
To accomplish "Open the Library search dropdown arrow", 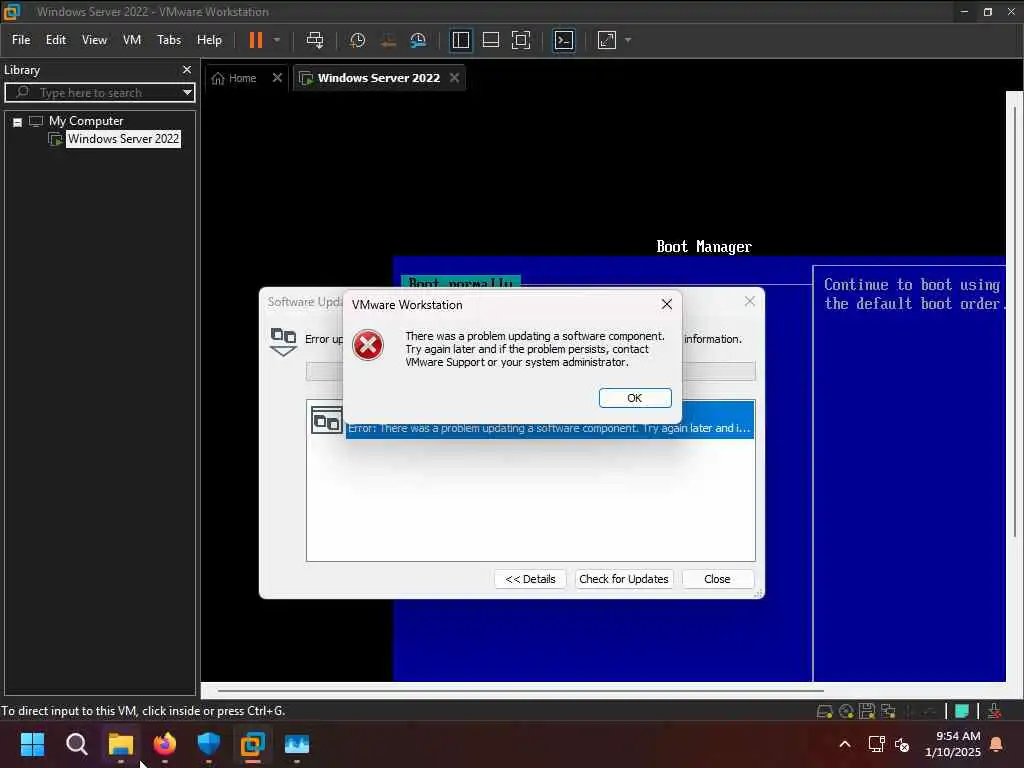I will pos(187,92).
